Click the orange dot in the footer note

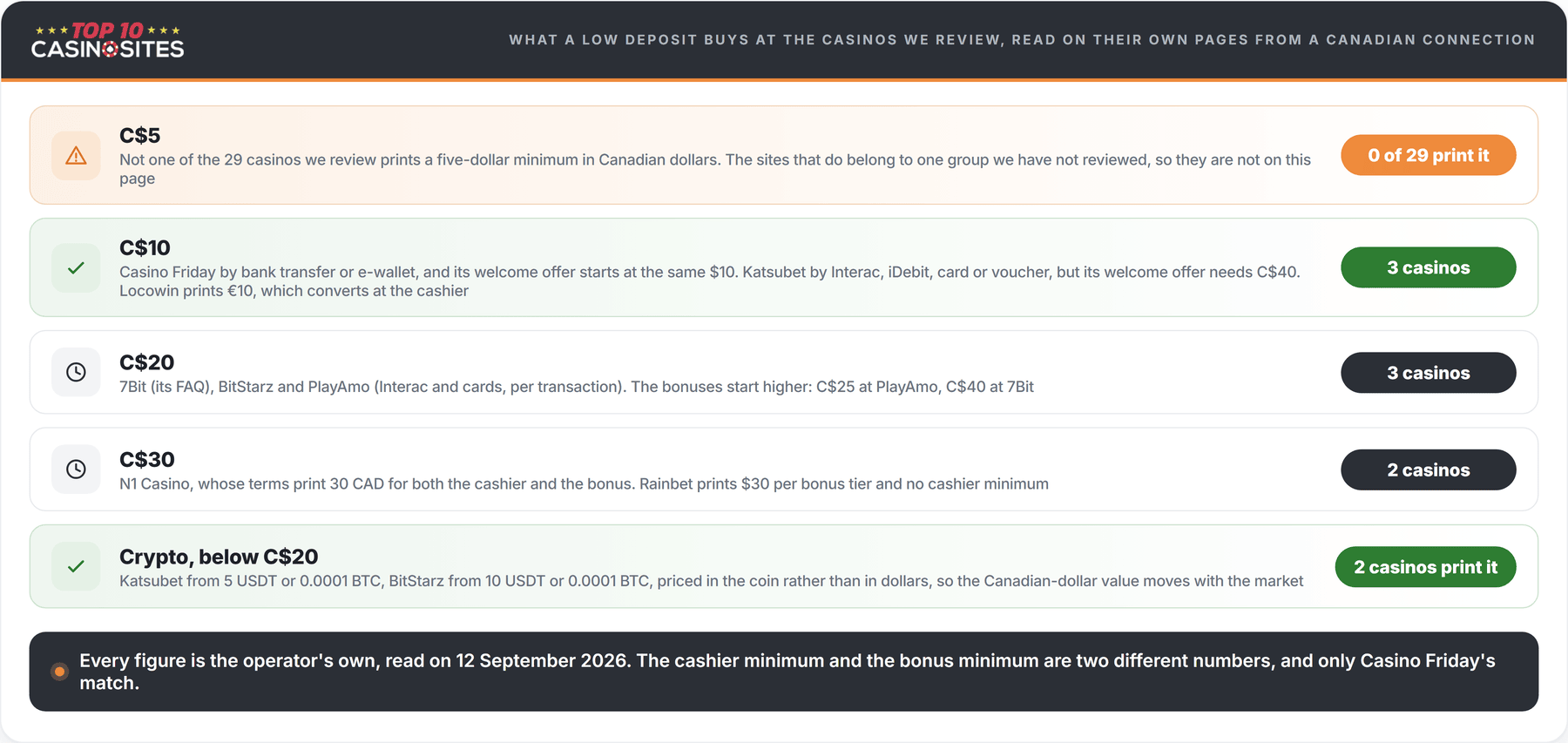pos(59,672)
